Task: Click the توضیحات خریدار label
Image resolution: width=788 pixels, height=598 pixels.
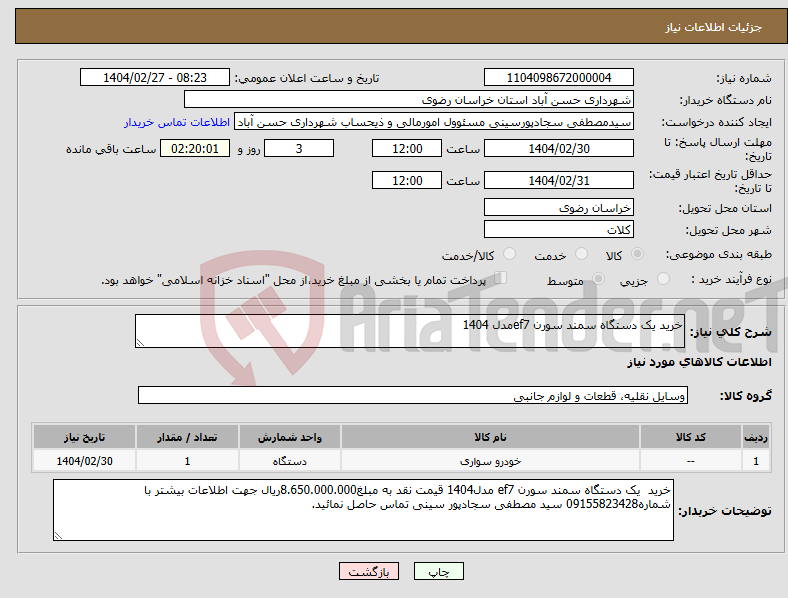Action: pyautogui.click(x=725, y=511)
